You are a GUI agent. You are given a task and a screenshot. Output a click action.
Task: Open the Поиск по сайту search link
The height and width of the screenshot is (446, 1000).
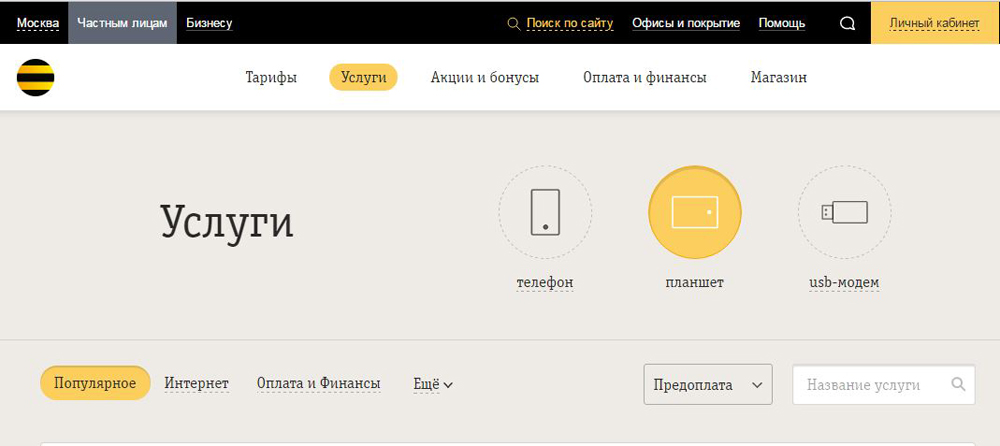click(x=569, y=23)
